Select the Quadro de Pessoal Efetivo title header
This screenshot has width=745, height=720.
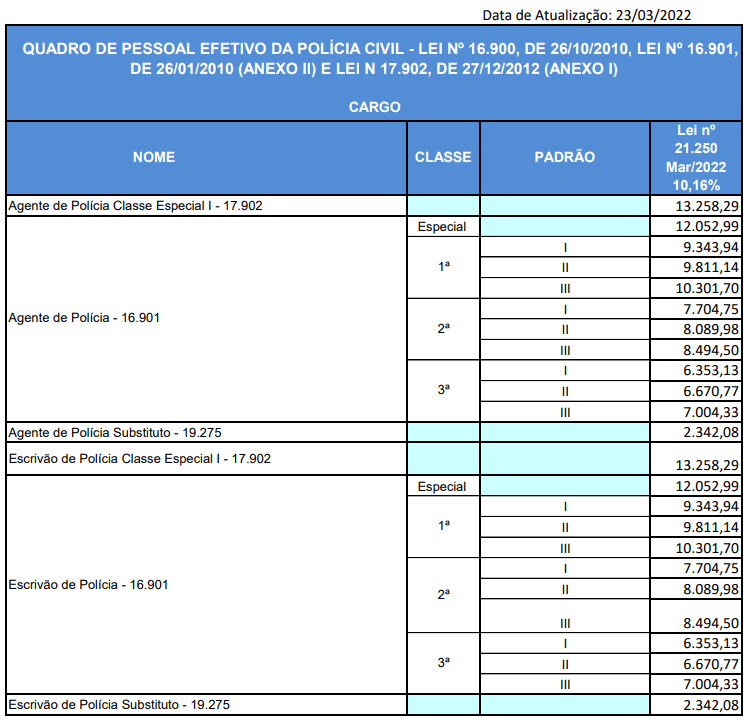click(374, 60)
